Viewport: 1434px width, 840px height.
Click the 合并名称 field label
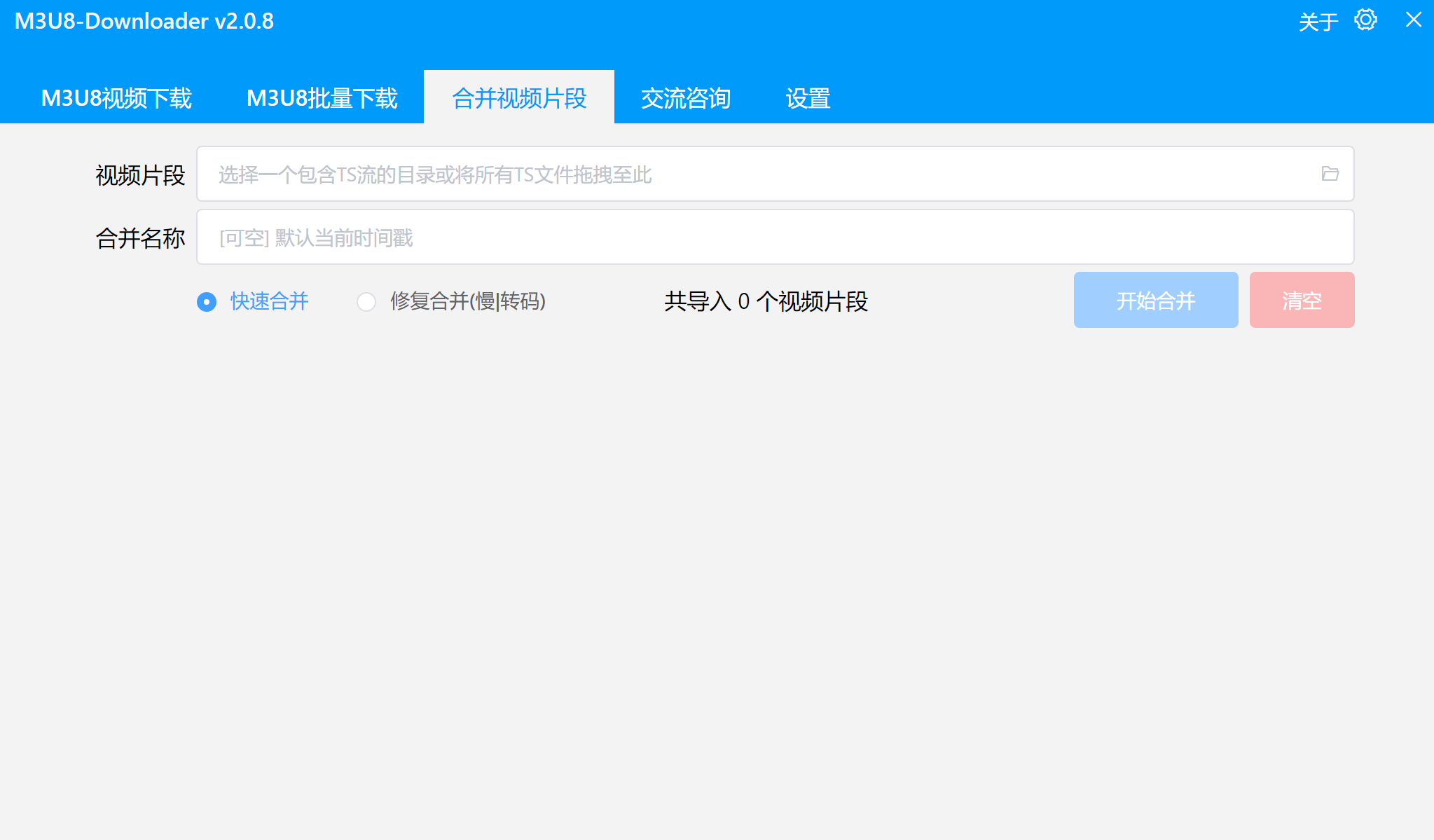coord(140,237)
